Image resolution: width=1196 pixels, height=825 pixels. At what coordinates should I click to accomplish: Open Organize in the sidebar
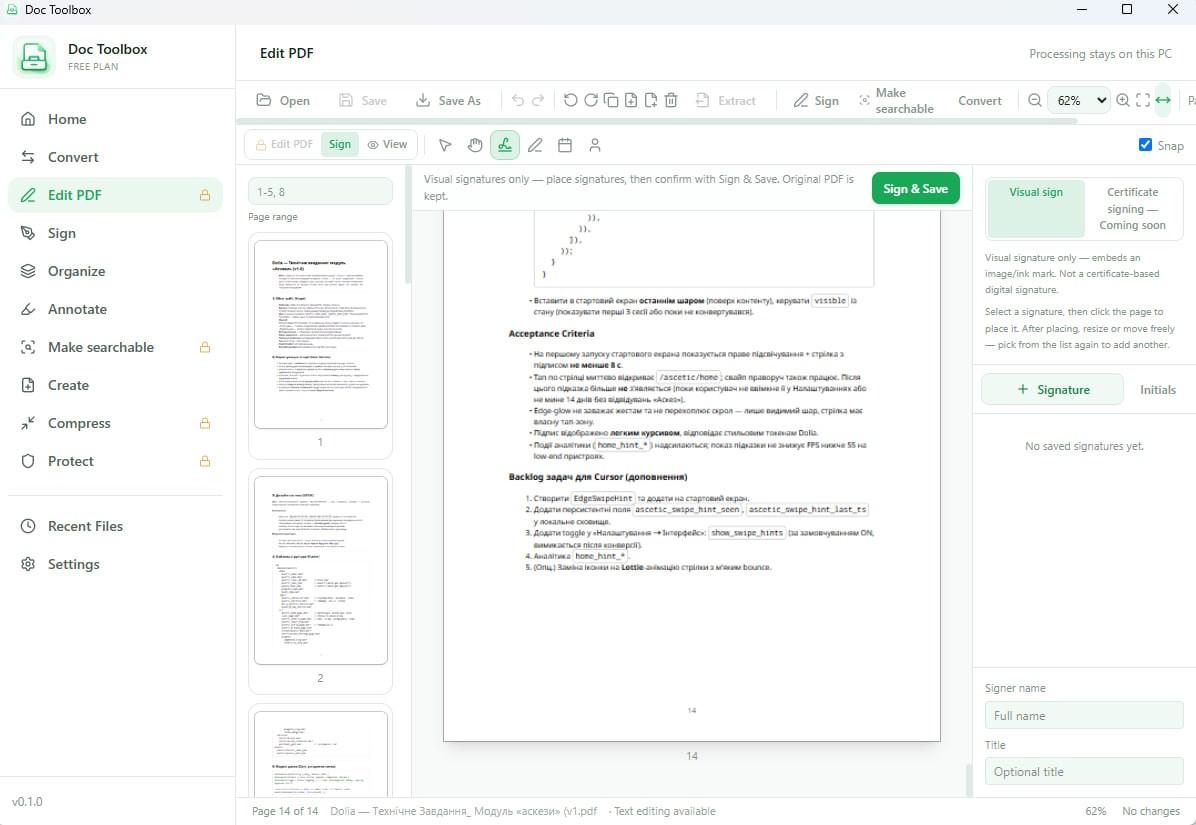[x=115, y=271]
